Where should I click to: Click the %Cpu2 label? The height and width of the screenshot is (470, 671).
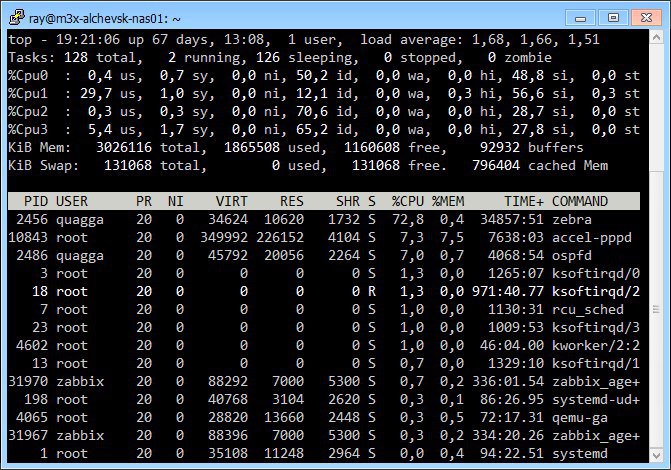28,111
